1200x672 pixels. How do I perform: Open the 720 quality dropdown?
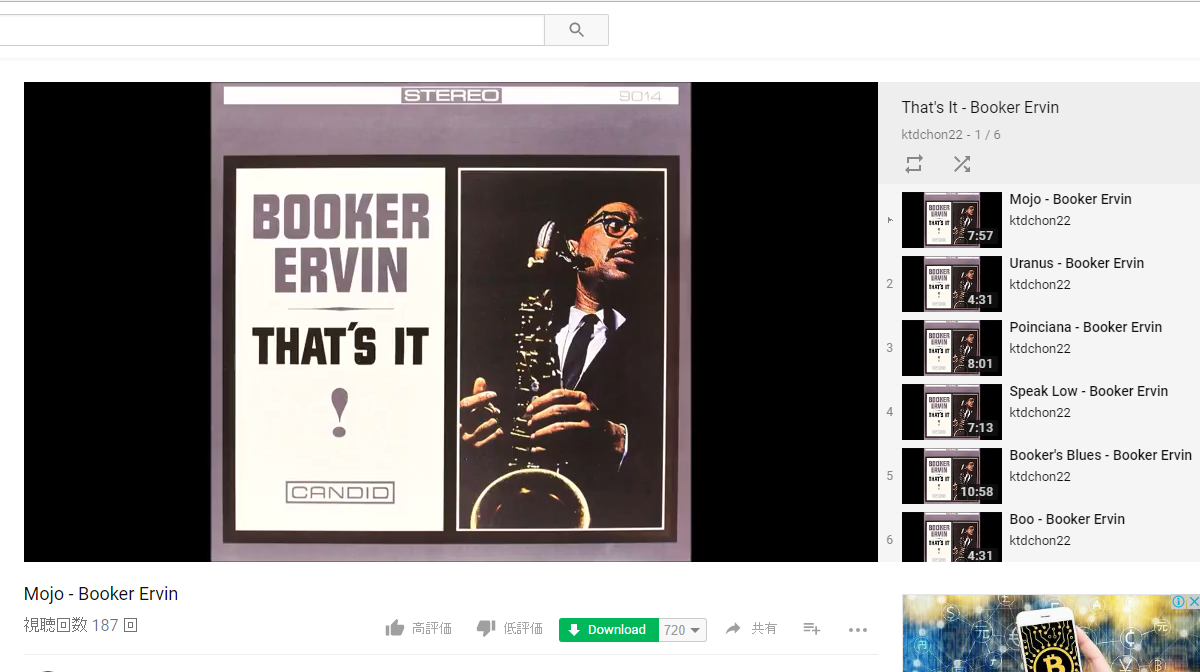[x=683, y=630]
